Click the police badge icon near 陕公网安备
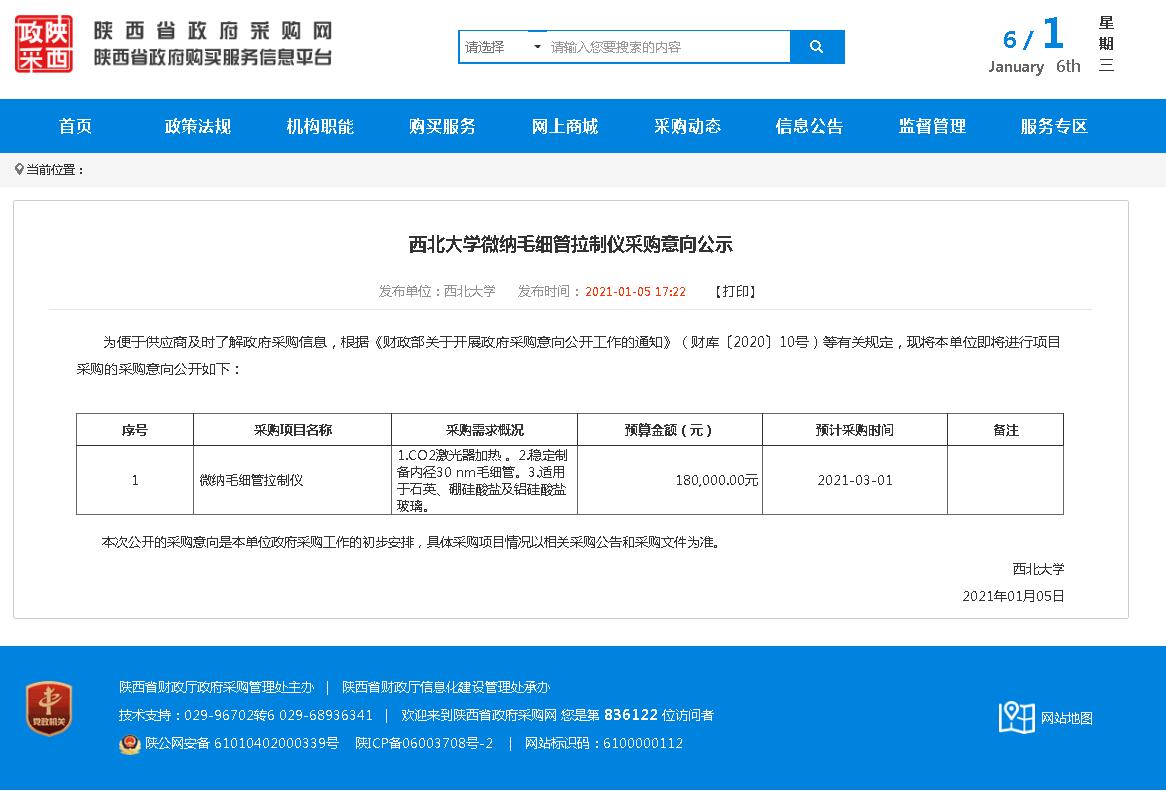This screenshot has height=801, width=1166. pos(129,744)
